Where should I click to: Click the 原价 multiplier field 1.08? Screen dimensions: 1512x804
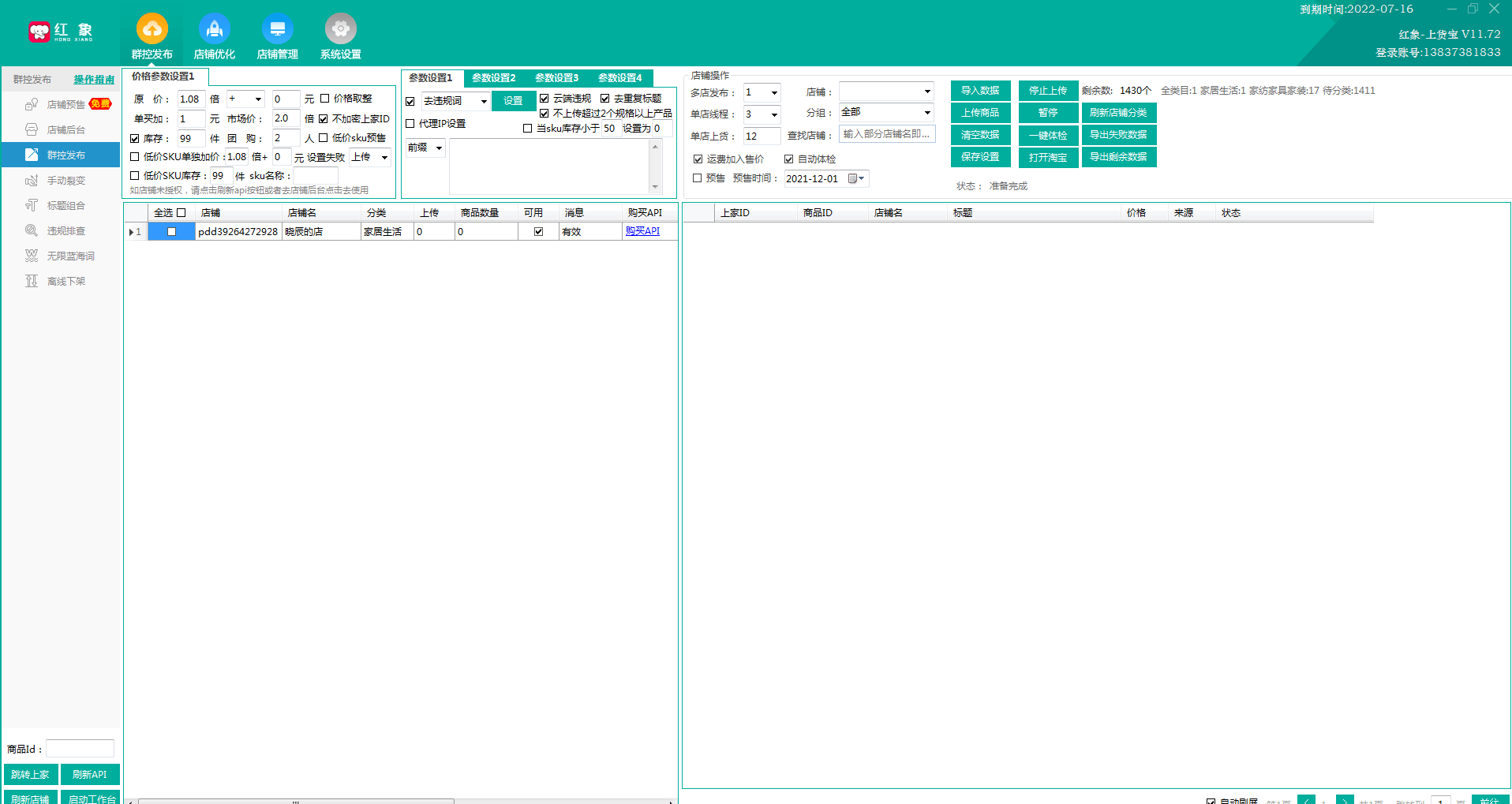click(x=191, y=99)
